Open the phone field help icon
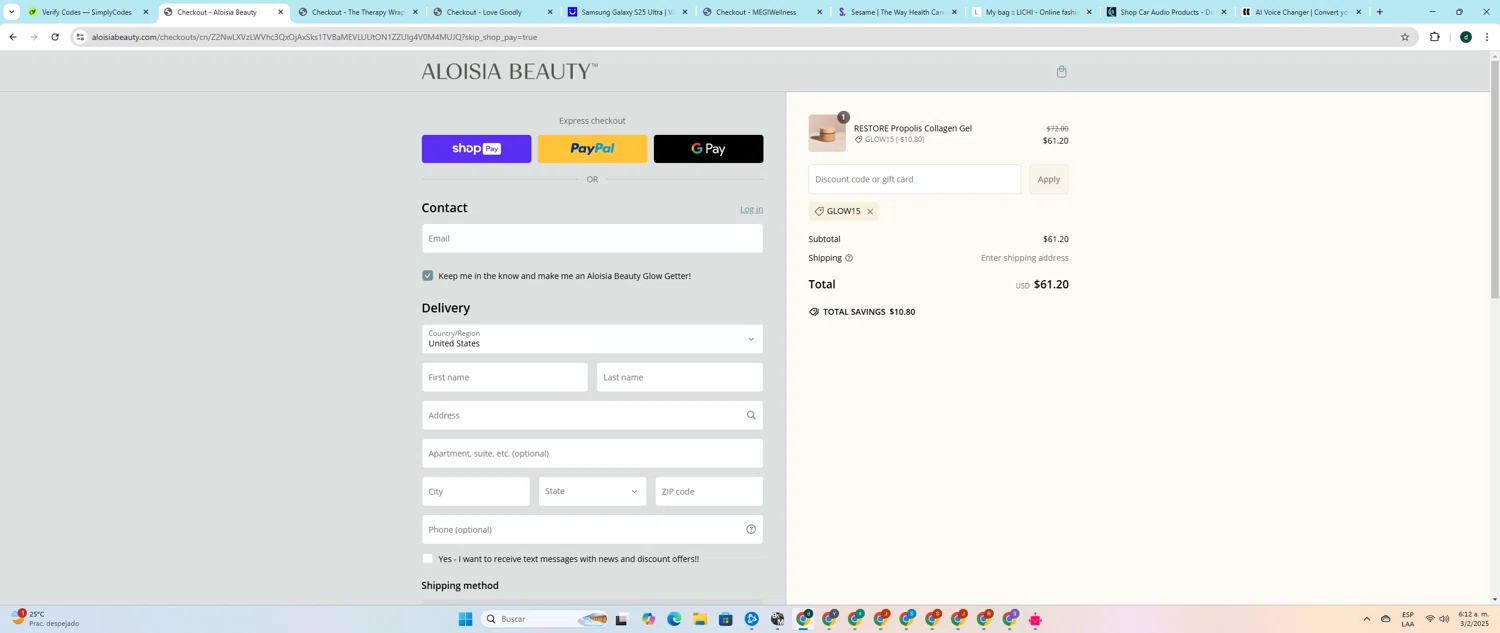The image size is (1500, 633). [x=751, y=530]
